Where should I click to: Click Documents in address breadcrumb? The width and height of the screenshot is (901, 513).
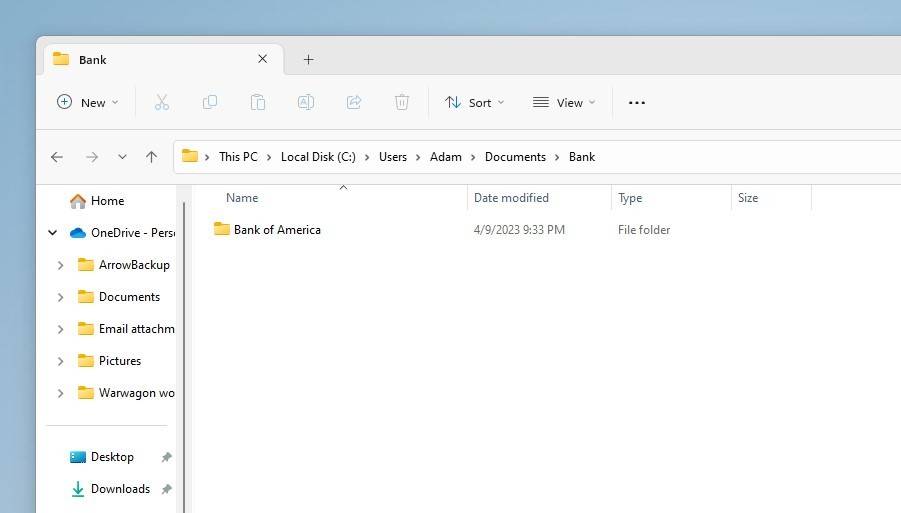click(515, 157)
